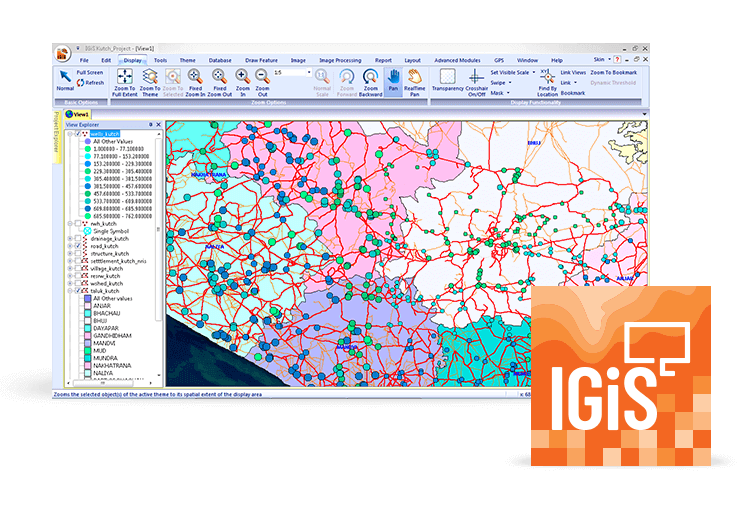Click the MANDVI legend color swatch
The width and height of the screenshot is (749, 506).
[x=87, y=343]
